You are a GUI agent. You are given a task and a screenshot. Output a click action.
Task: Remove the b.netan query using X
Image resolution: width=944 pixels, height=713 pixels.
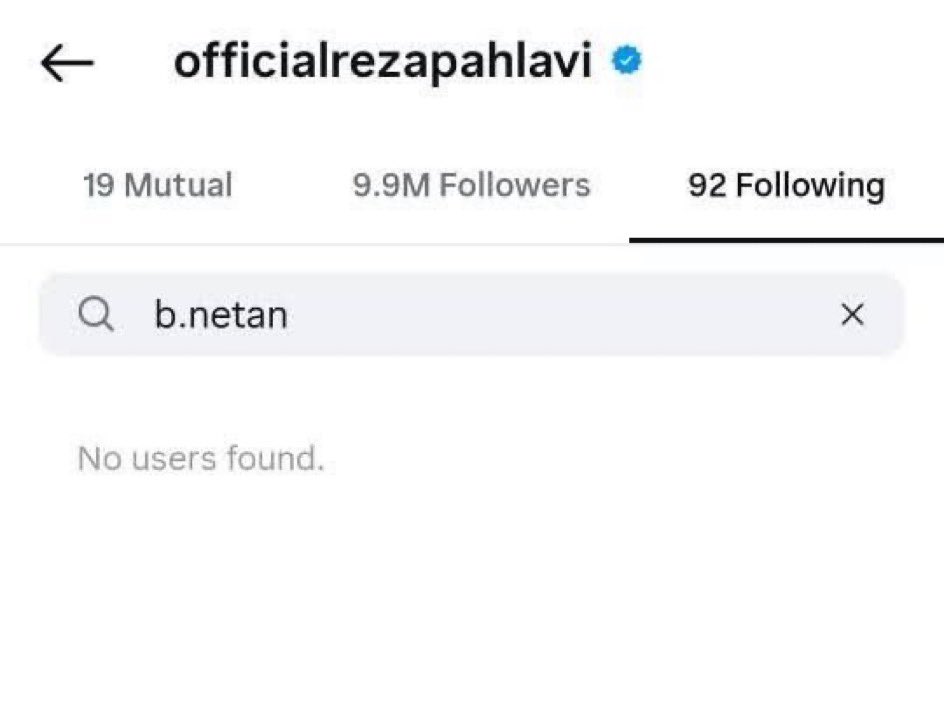click(852, 314)
